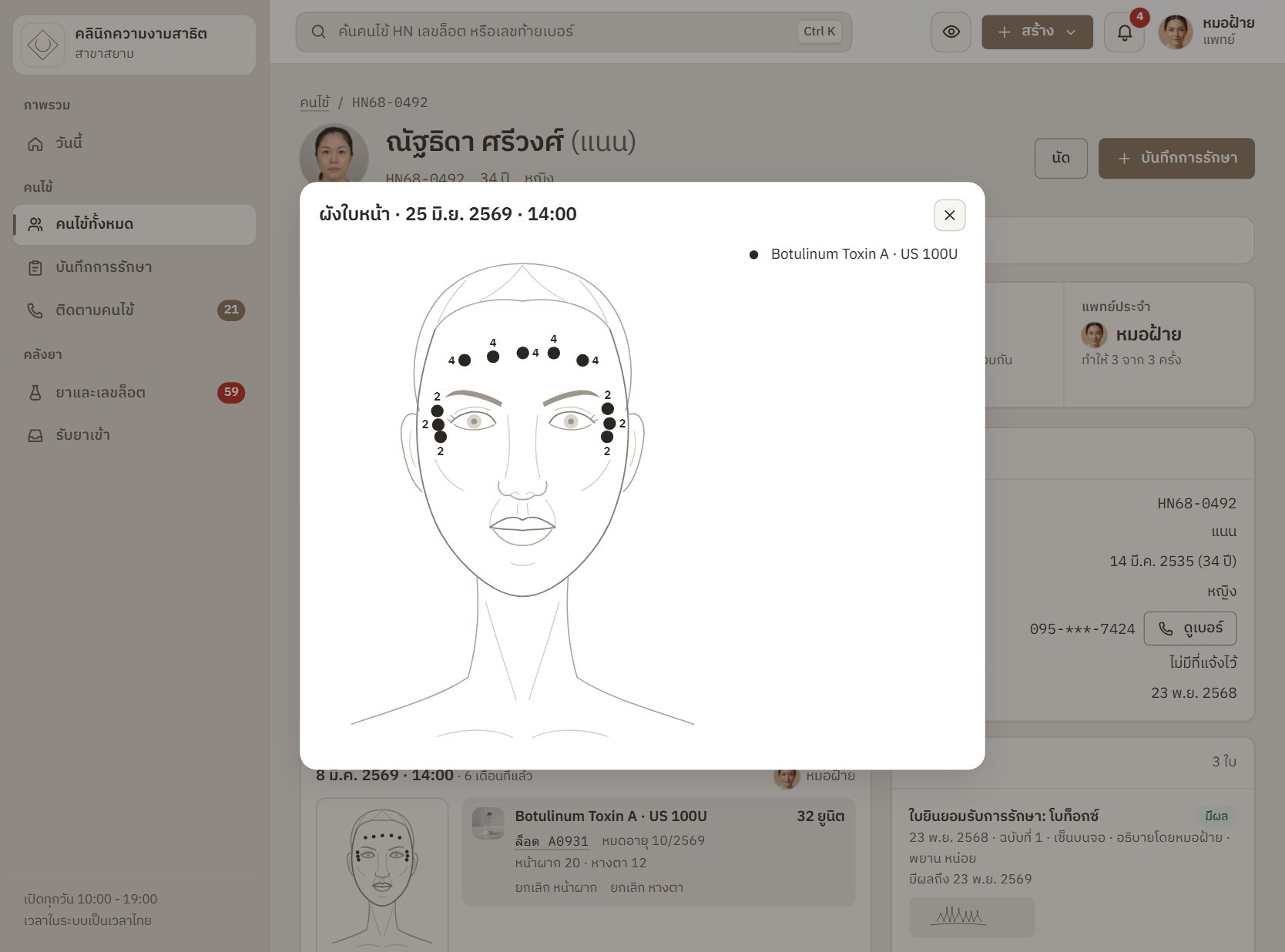Open ใบยินยอมรับการรักษา: โบท็อกซ์ consent
Screen dimensions: 1285x952
click(x=1003, y=816)
